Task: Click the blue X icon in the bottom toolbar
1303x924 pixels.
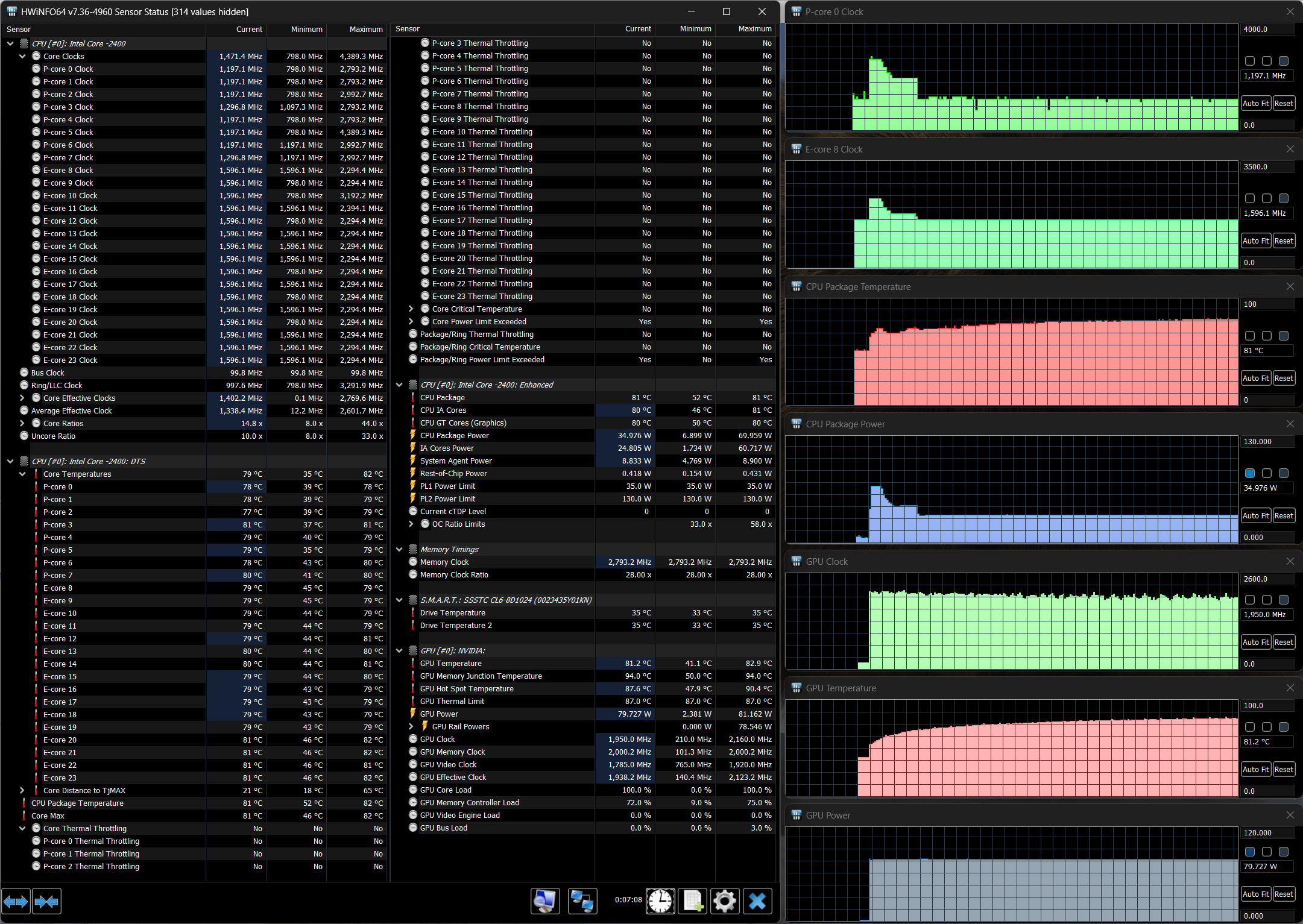Action: [x=757, y=901]
